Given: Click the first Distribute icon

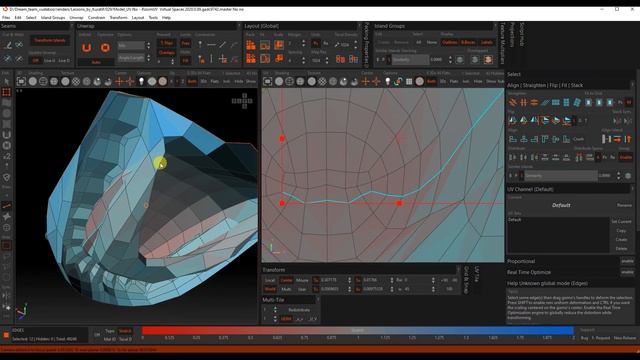Looking at the screenshot, I should pos(512,157).
